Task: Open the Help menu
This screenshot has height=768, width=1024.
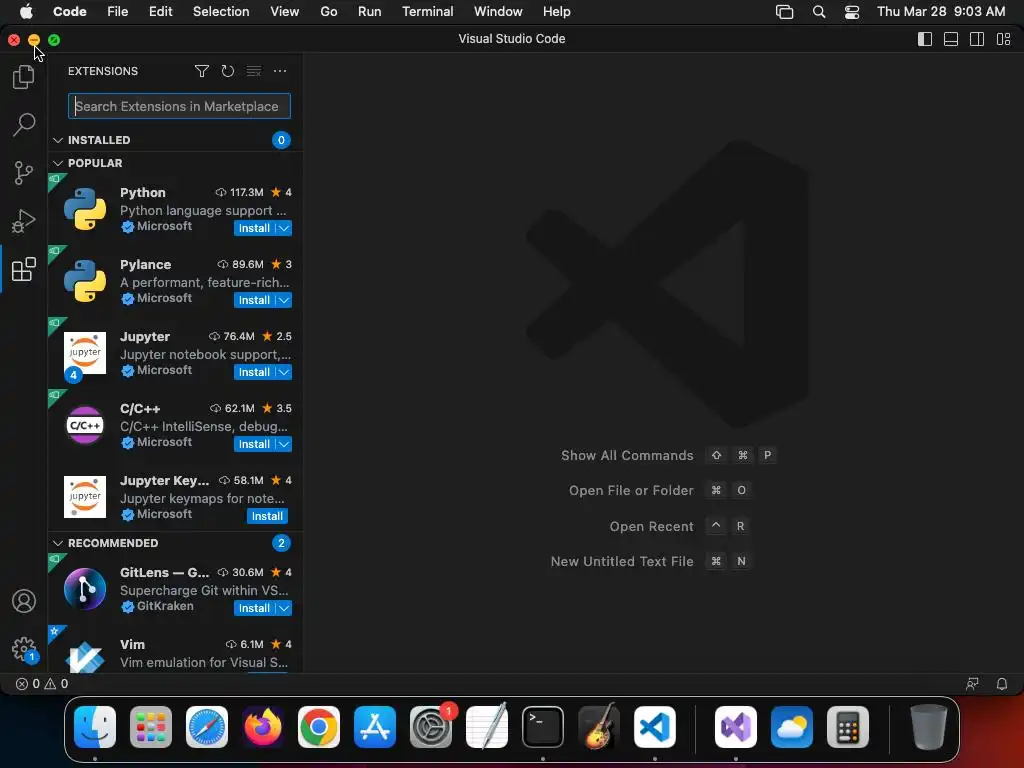Action: (556, 12)
